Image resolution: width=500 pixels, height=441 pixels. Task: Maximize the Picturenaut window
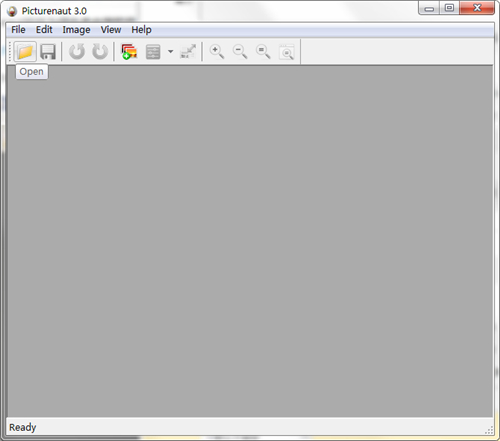449,8
